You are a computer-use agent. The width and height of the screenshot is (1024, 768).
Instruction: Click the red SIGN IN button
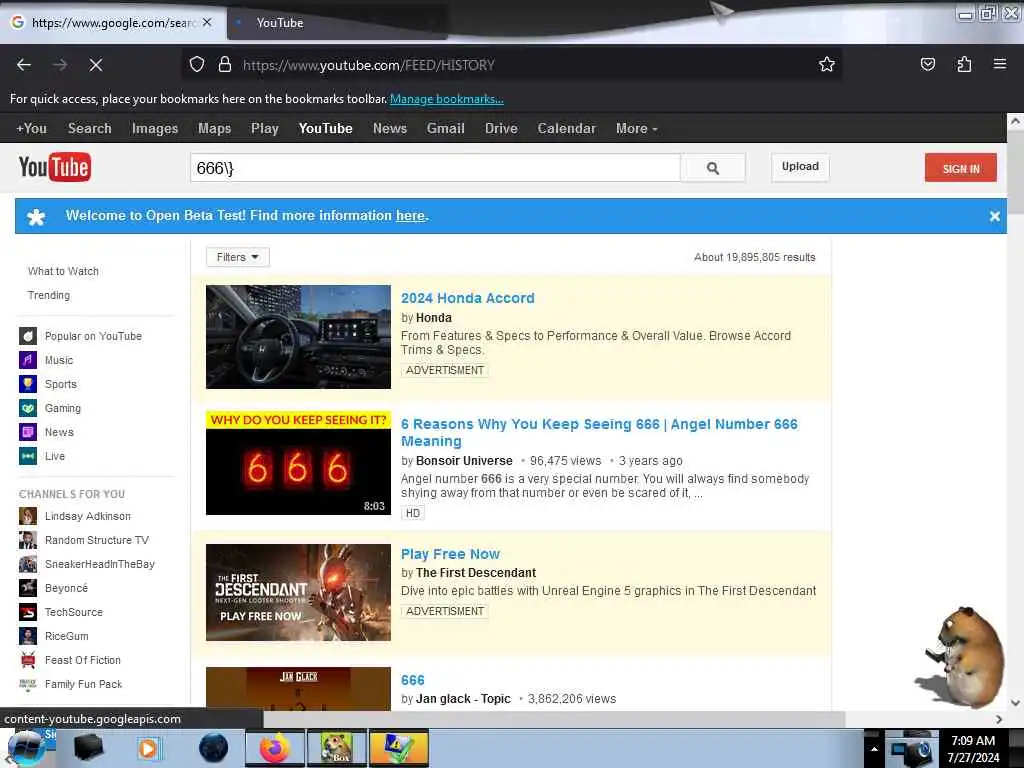(x=961, y=168)
